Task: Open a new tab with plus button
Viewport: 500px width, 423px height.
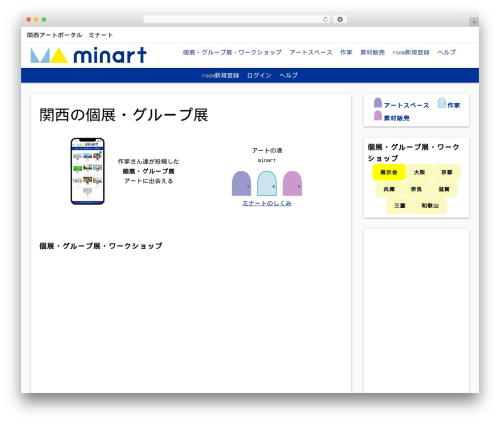Action: (474, 22)
